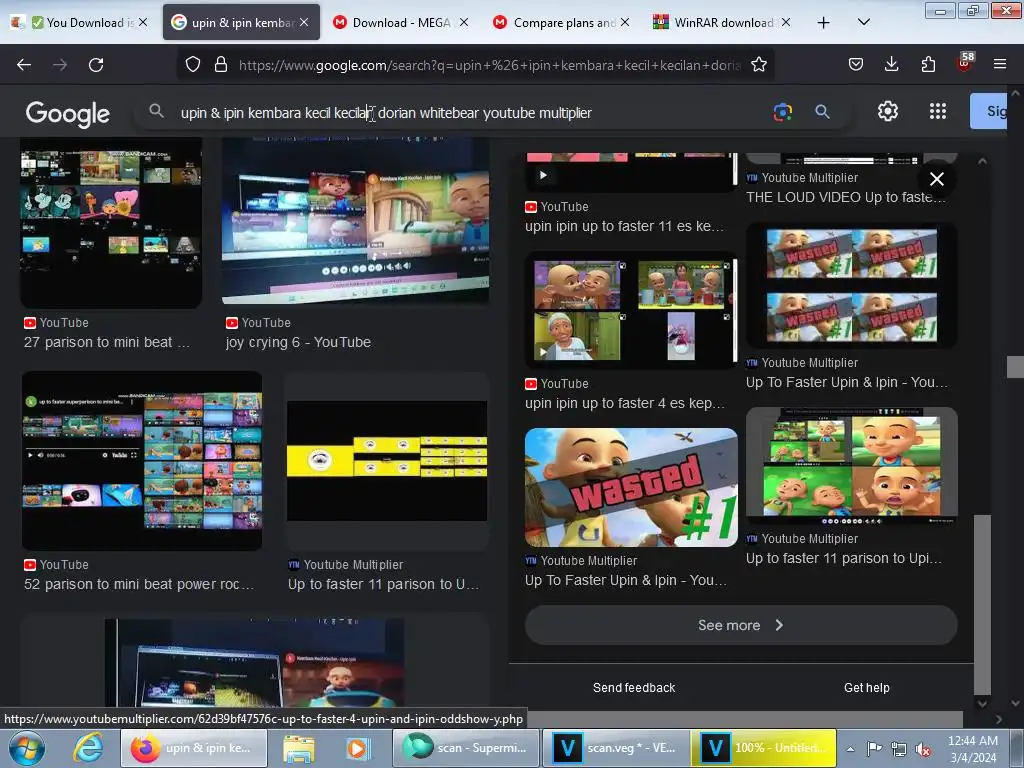1024x768 pixels.
Task: Search by image with Google Lens icon
Action: pos(782,112)
